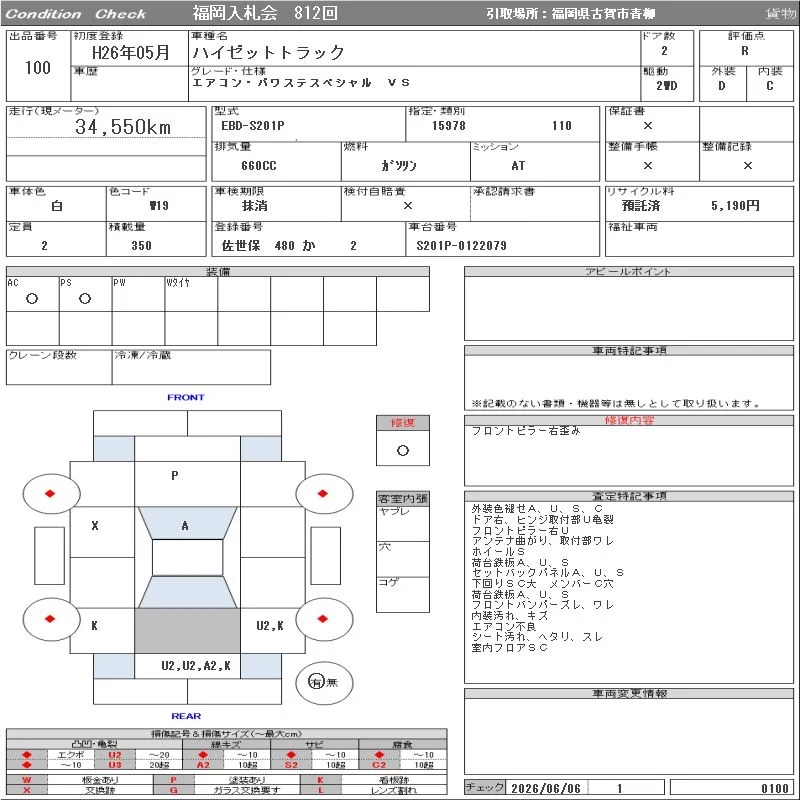Click the lone K mark on the left rear panel
800x800 pixels.
(x=94, y=626)
